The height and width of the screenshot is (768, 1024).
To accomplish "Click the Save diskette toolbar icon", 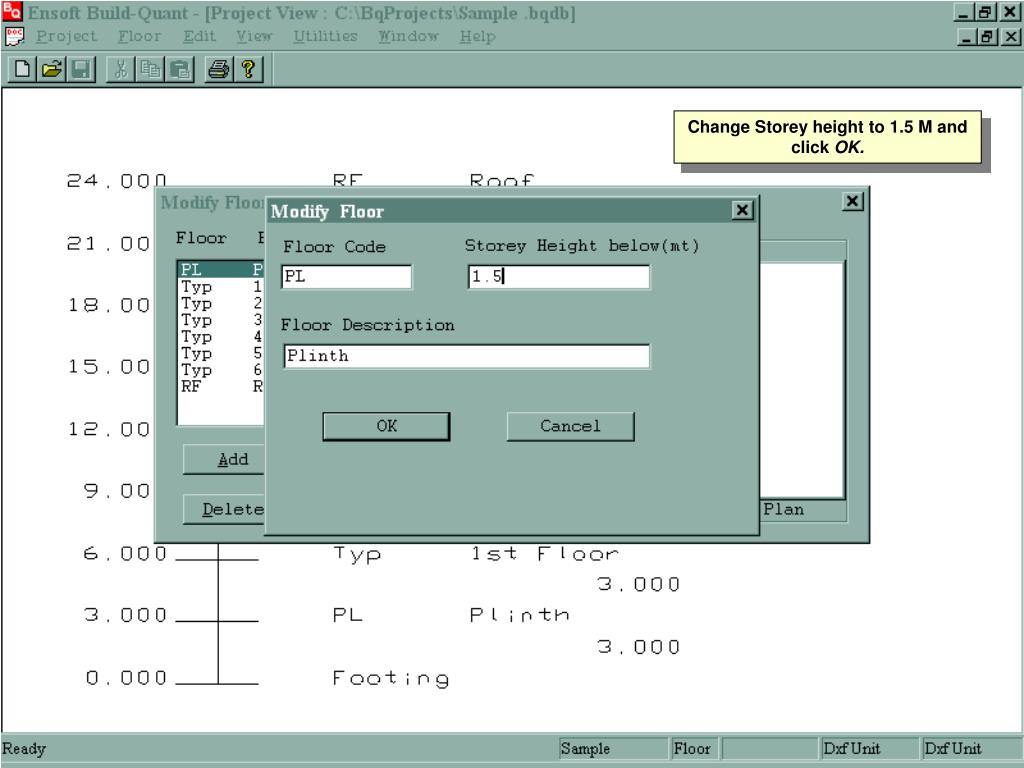I will point(81,69).
